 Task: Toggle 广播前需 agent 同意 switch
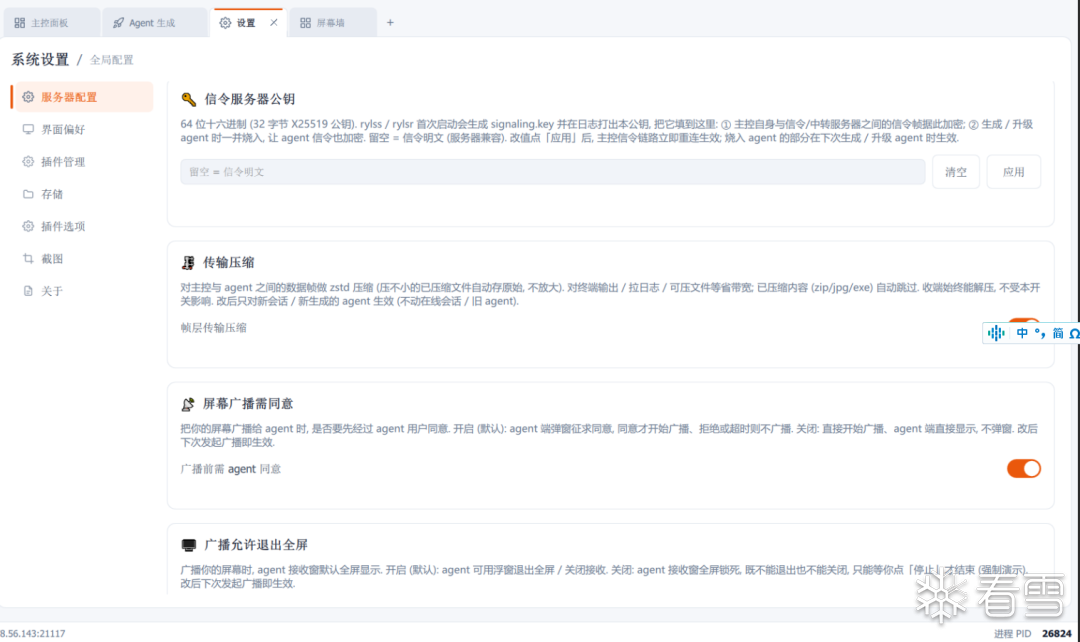click(1024, 468)
